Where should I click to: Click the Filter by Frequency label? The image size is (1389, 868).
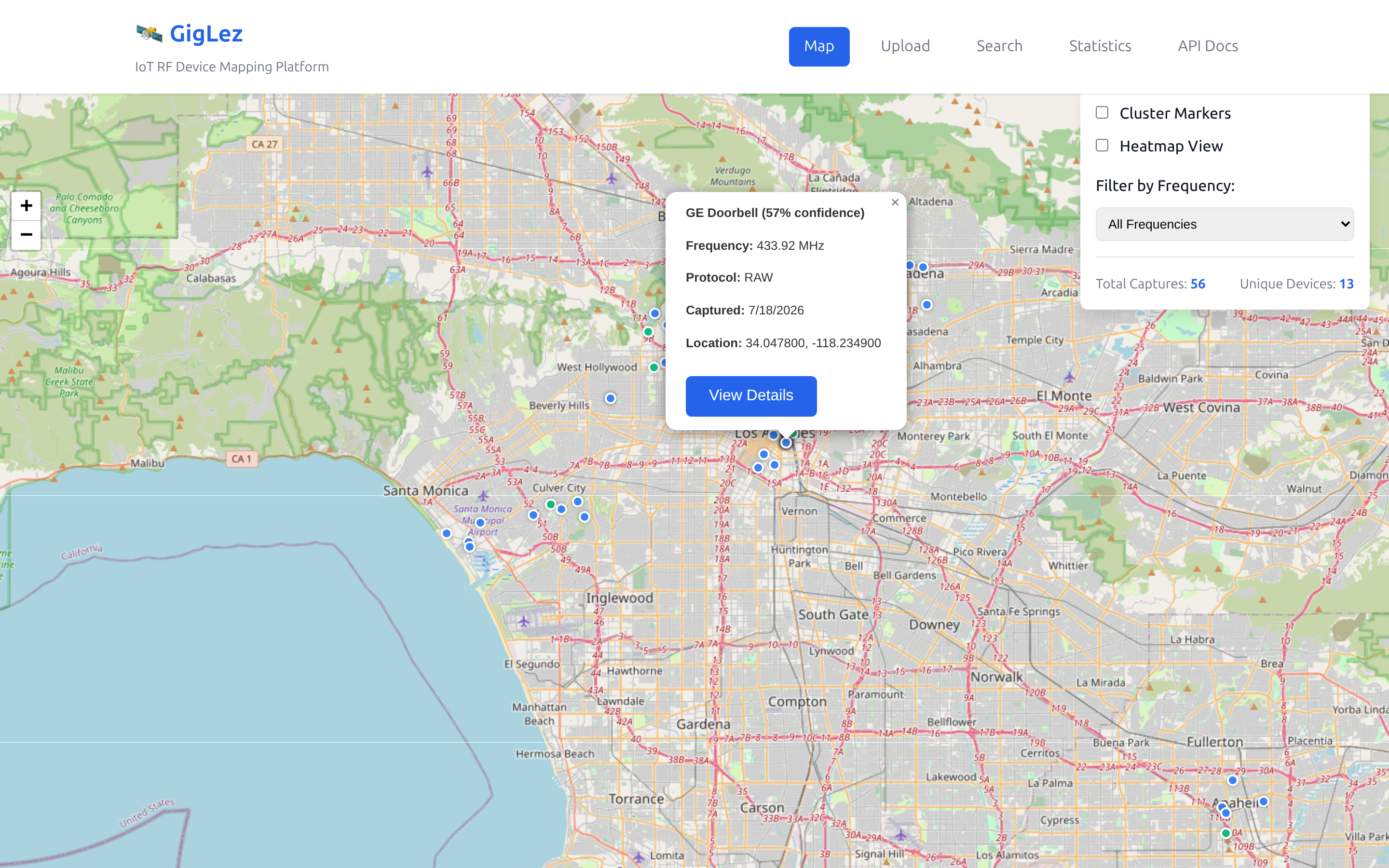[1165, 186]
